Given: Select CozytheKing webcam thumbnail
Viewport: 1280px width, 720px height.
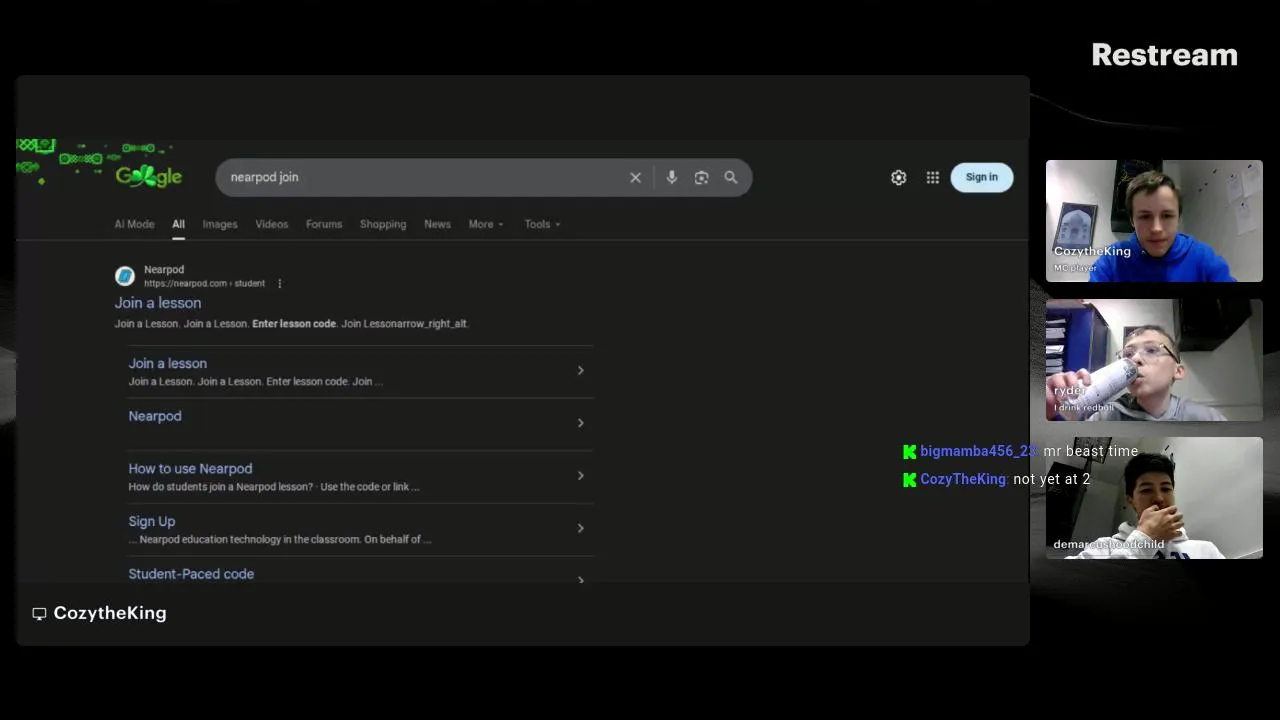Looking at the screenshot, I should pos(1154,221).
